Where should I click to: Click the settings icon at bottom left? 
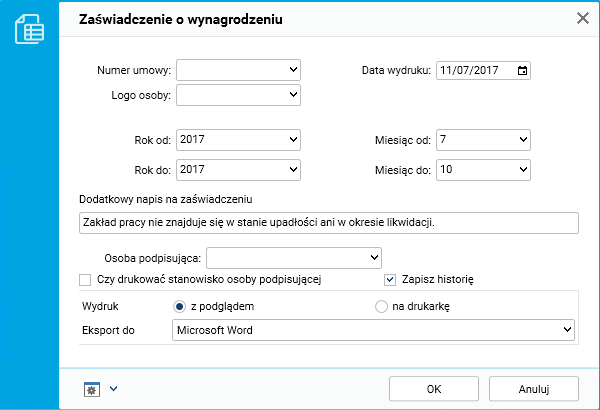pyautogui.click(x=92, y=388)
